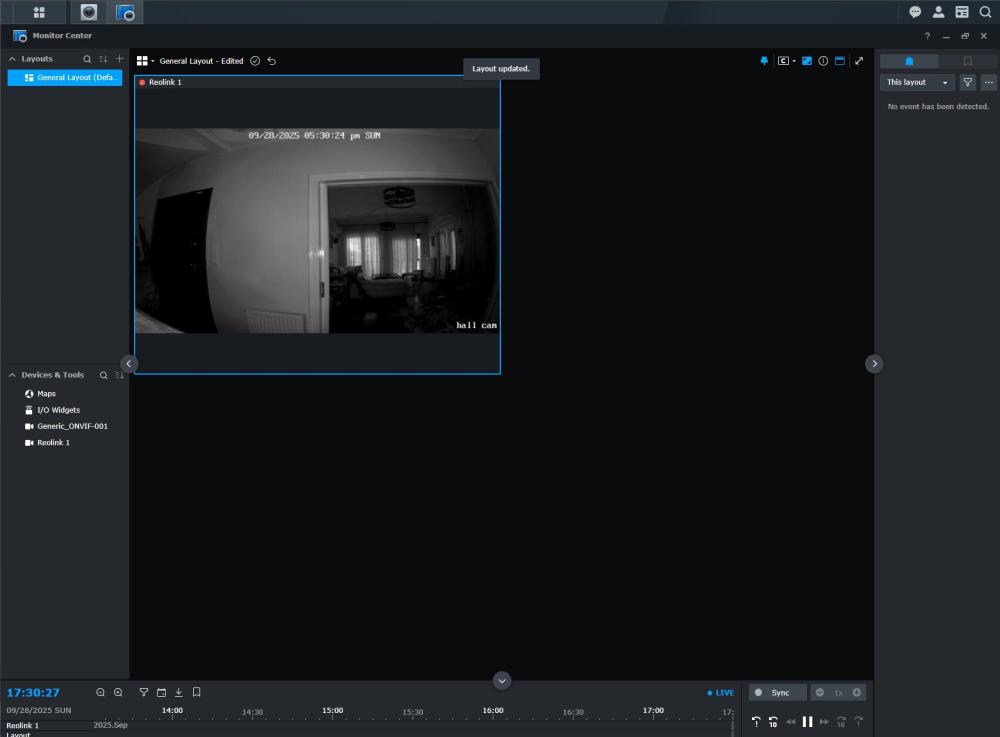Select I/O Widgets in Devices & Tools

click(x=52, y=410)
